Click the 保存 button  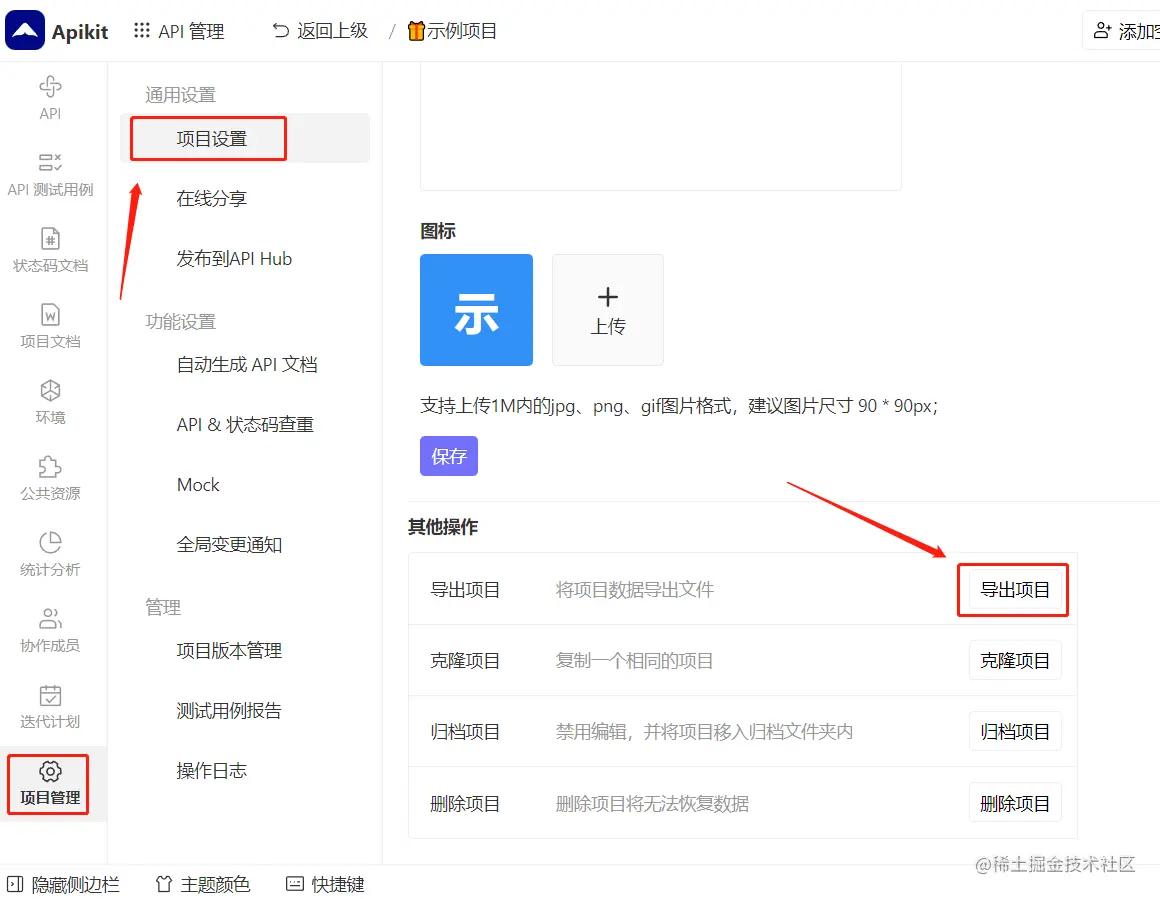click(x=449, y=456)
